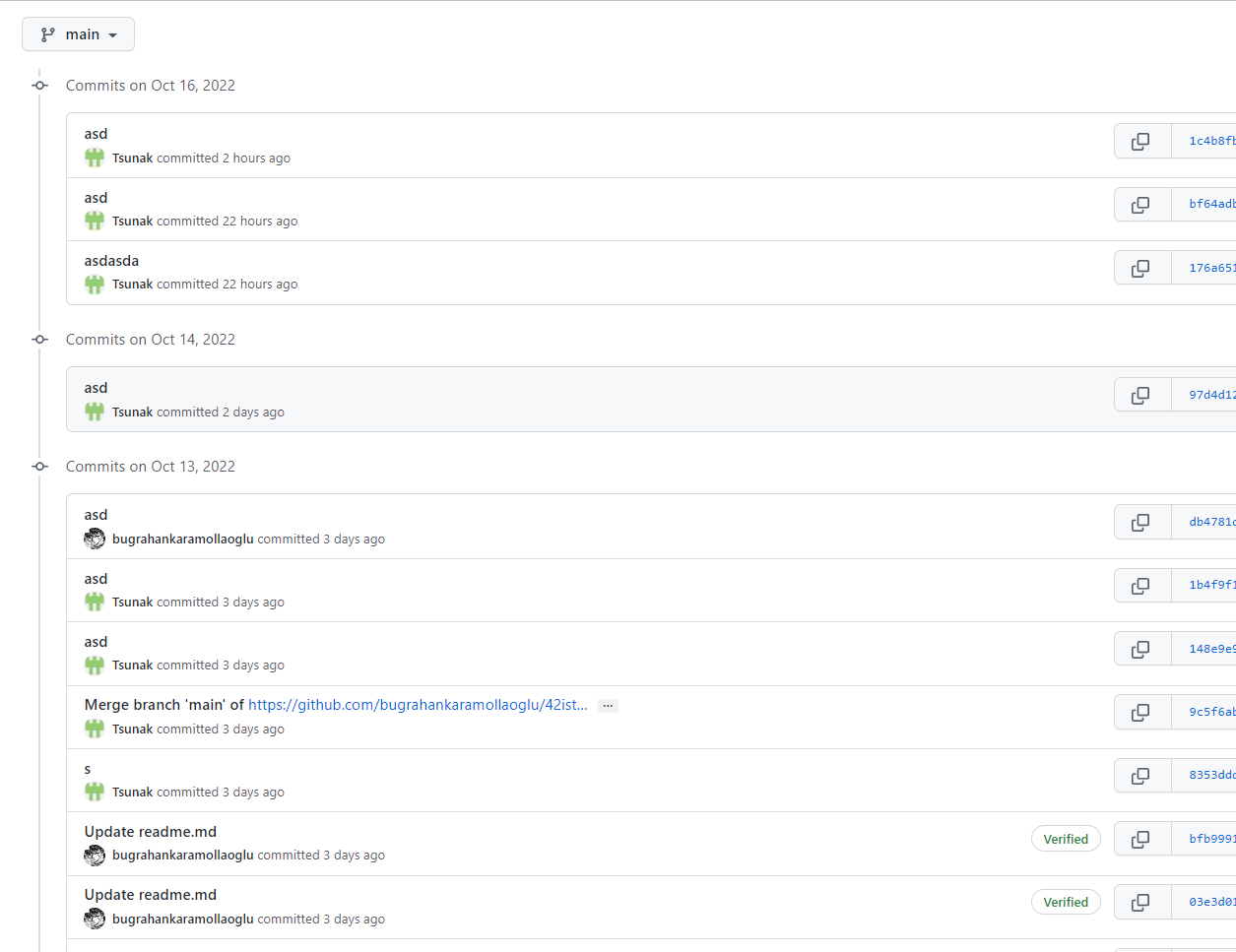Image resolution: width=1236 pixels, height=952 pixels.
Task: Open the main branch dropdown
Action: click(78, 33)
